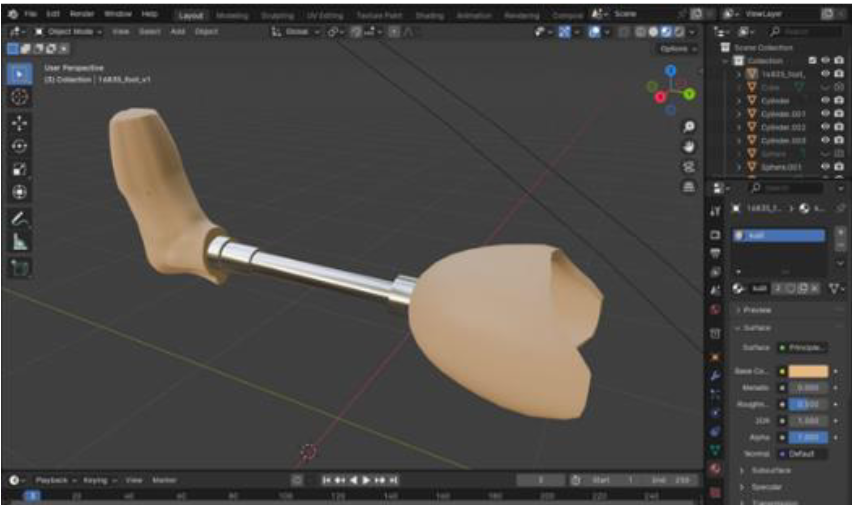The image size is (852, 505).
Task: Select the Add Cube tool
Action: point(20,267)
